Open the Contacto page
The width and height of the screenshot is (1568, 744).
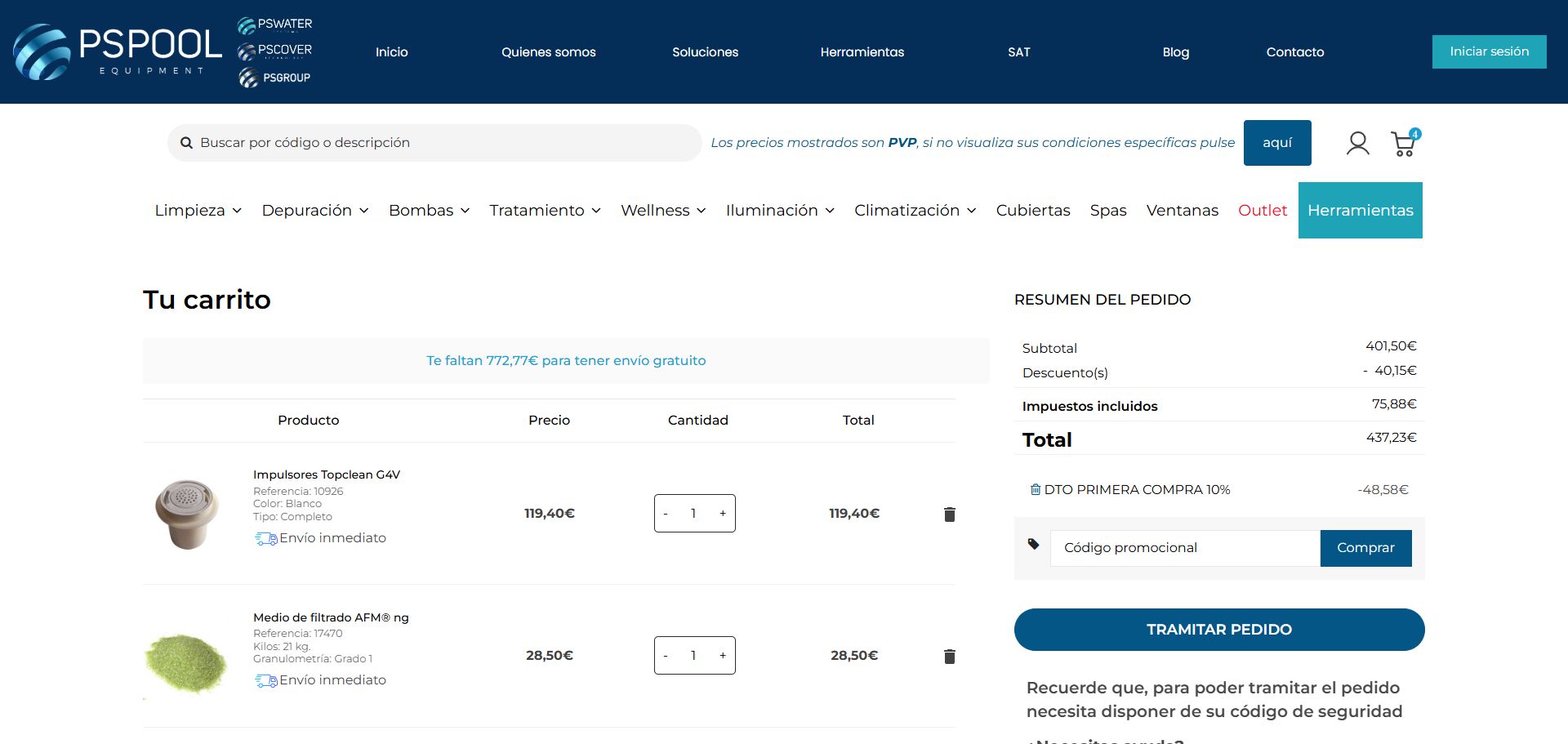point(1295,52)
